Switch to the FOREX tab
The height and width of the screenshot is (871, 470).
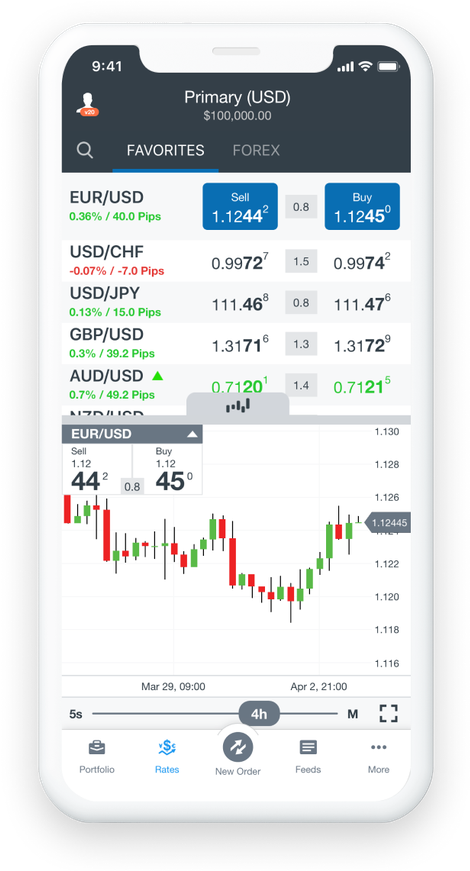(256, 151)
